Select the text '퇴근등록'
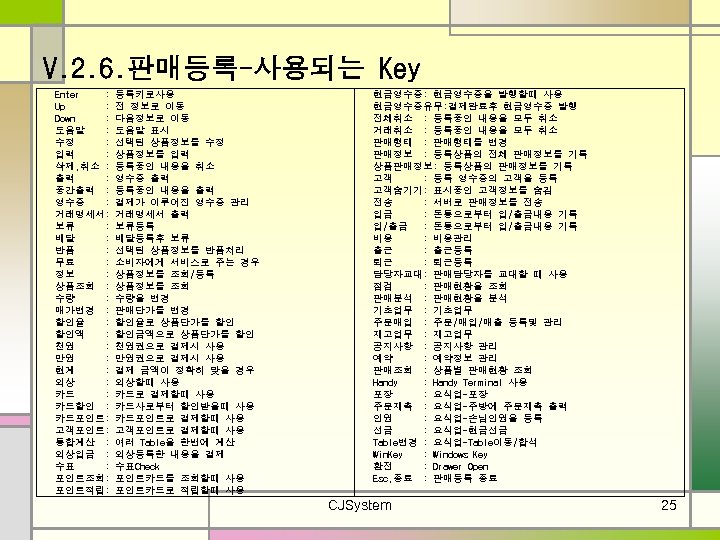 pyautogui.click(x=452, y=262)
